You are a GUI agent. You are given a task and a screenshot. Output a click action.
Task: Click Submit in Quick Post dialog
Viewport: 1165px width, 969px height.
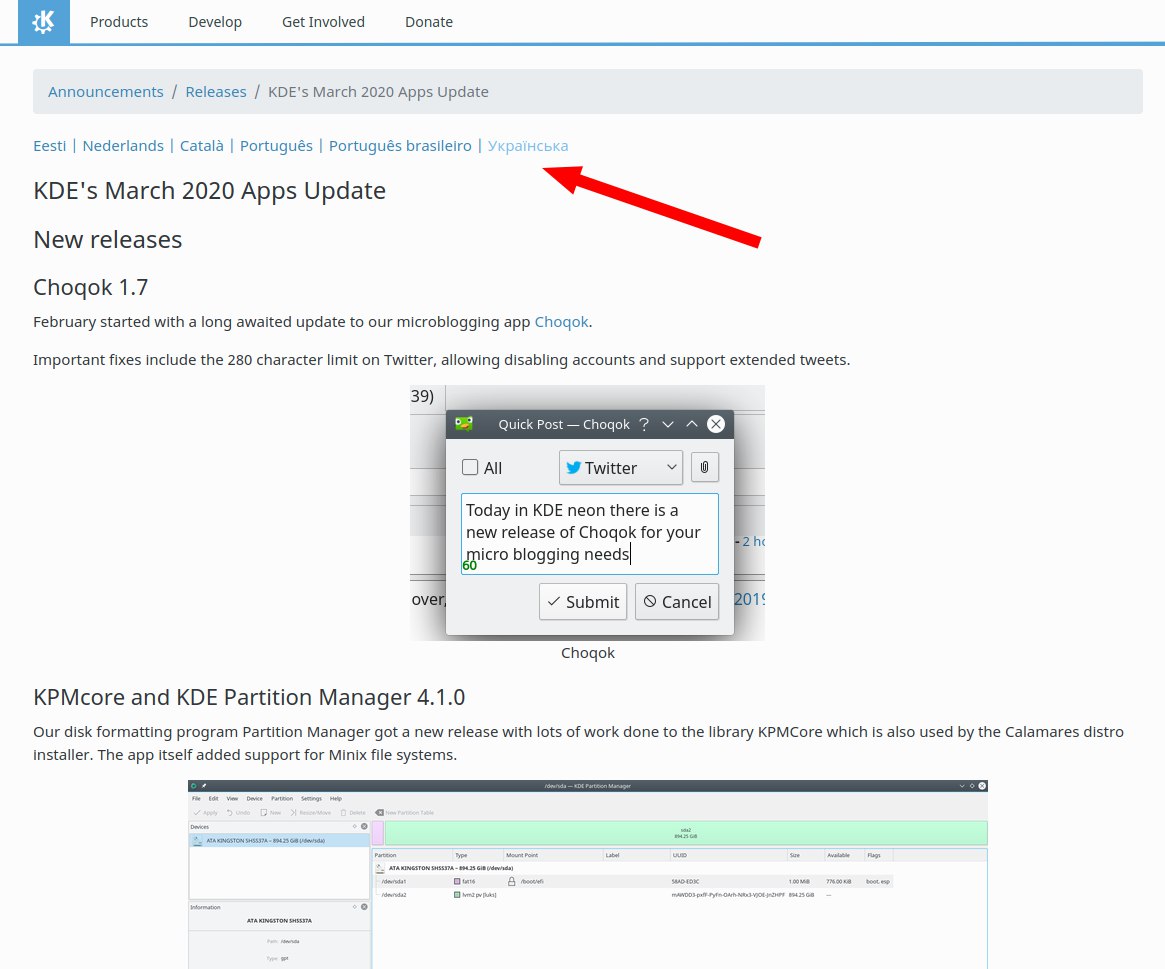[x=583, y=602]
